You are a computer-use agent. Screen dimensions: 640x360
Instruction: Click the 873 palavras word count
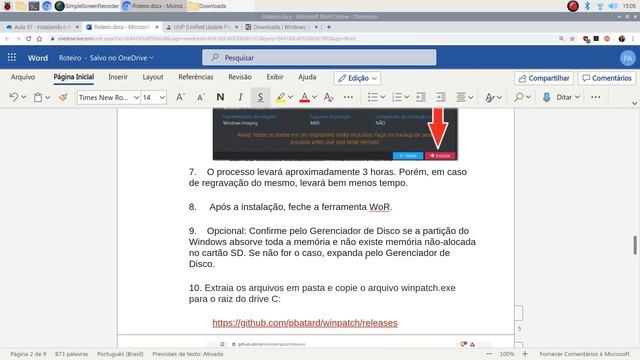click(x=71, y=354)
